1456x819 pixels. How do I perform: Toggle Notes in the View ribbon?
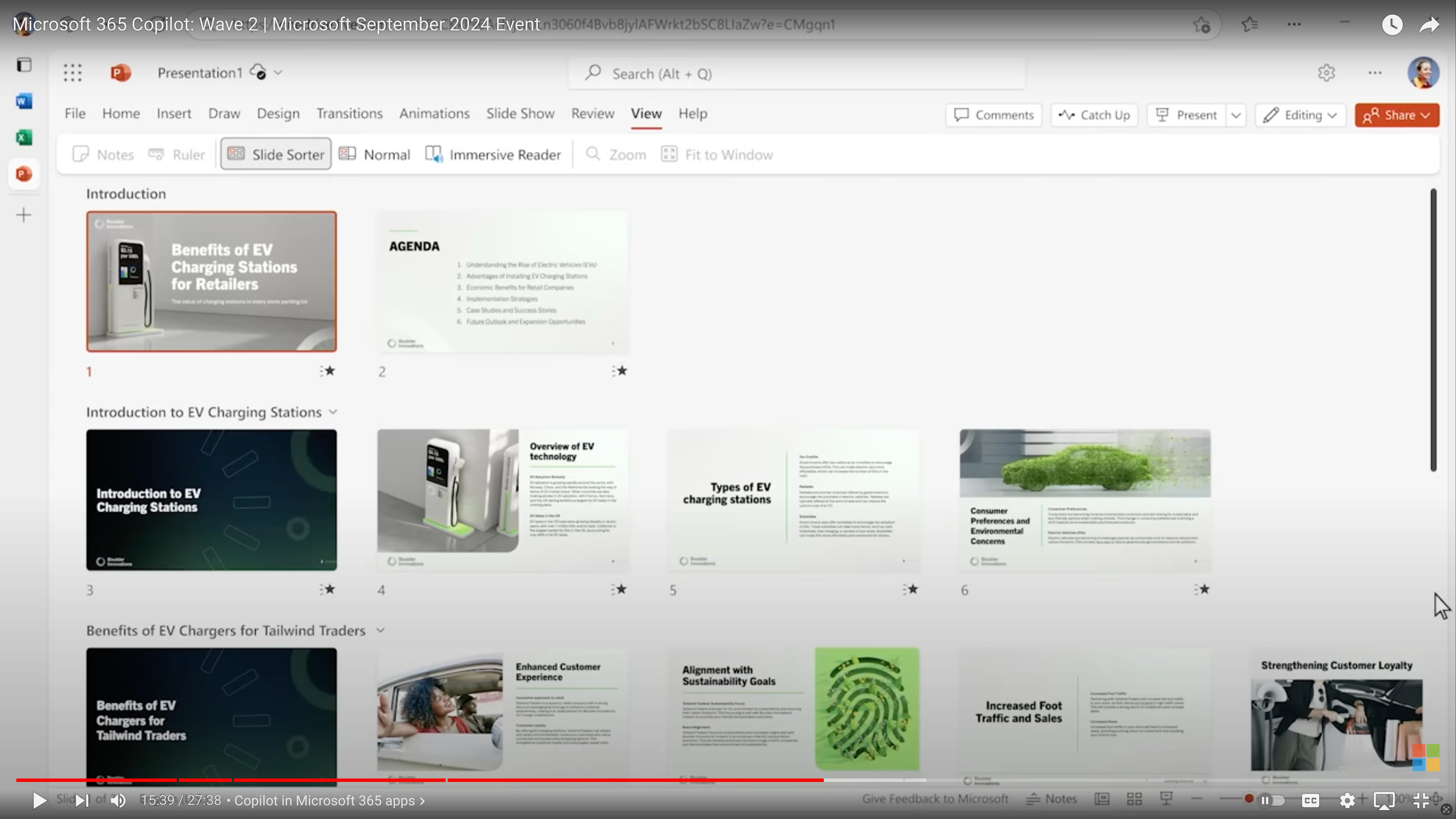(104, 154)
